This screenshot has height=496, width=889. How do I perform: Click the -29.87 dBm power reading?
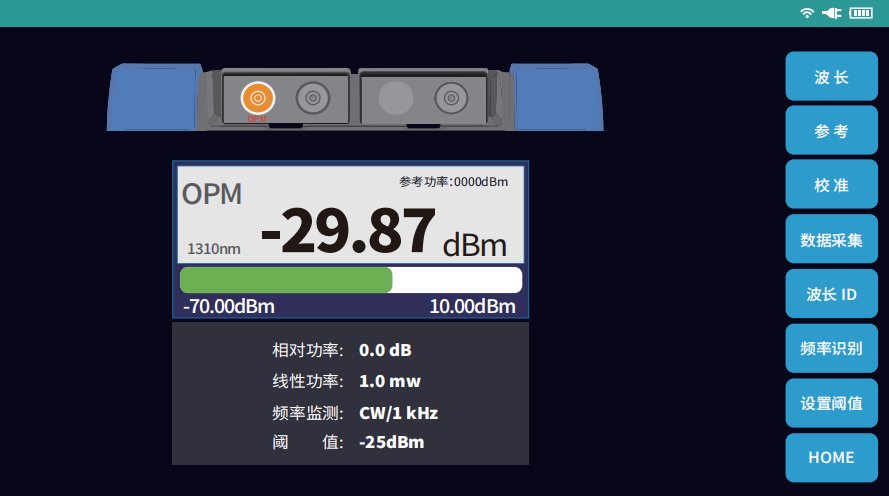click(x=348, y=231)
